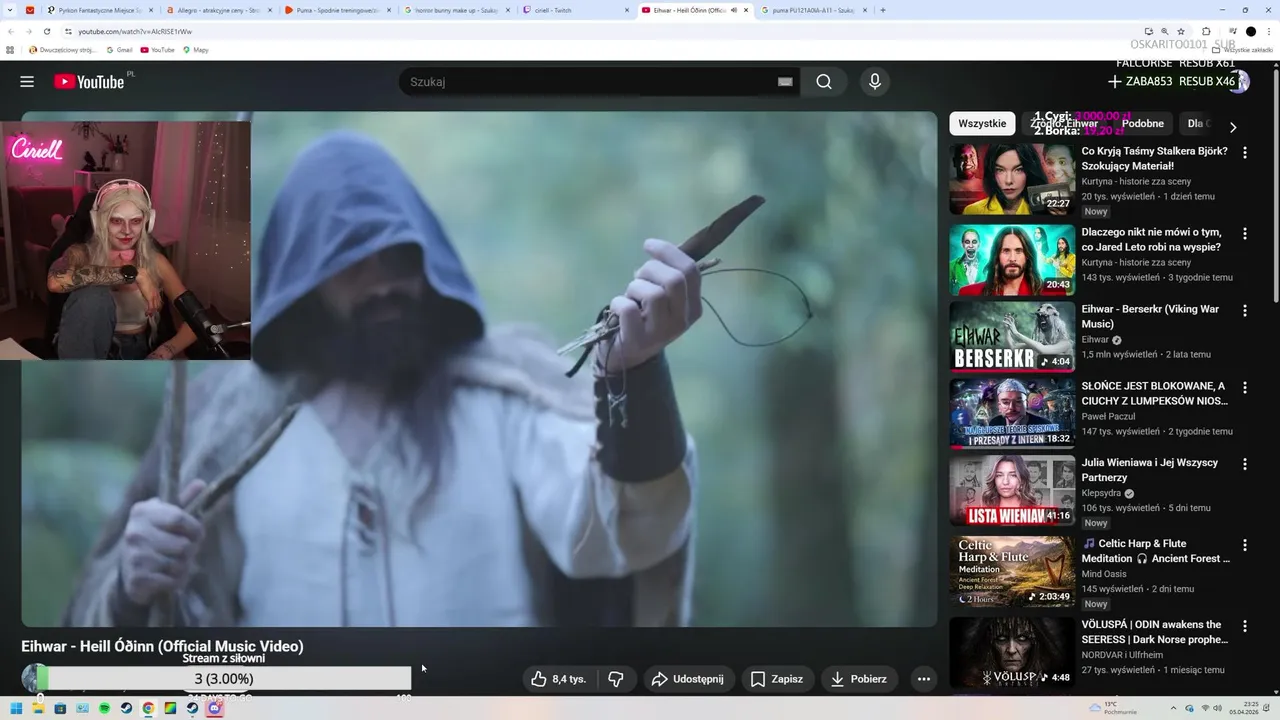Open menu for Co Kryją Taśmy Stalkera Björk video

[1245, 153]
